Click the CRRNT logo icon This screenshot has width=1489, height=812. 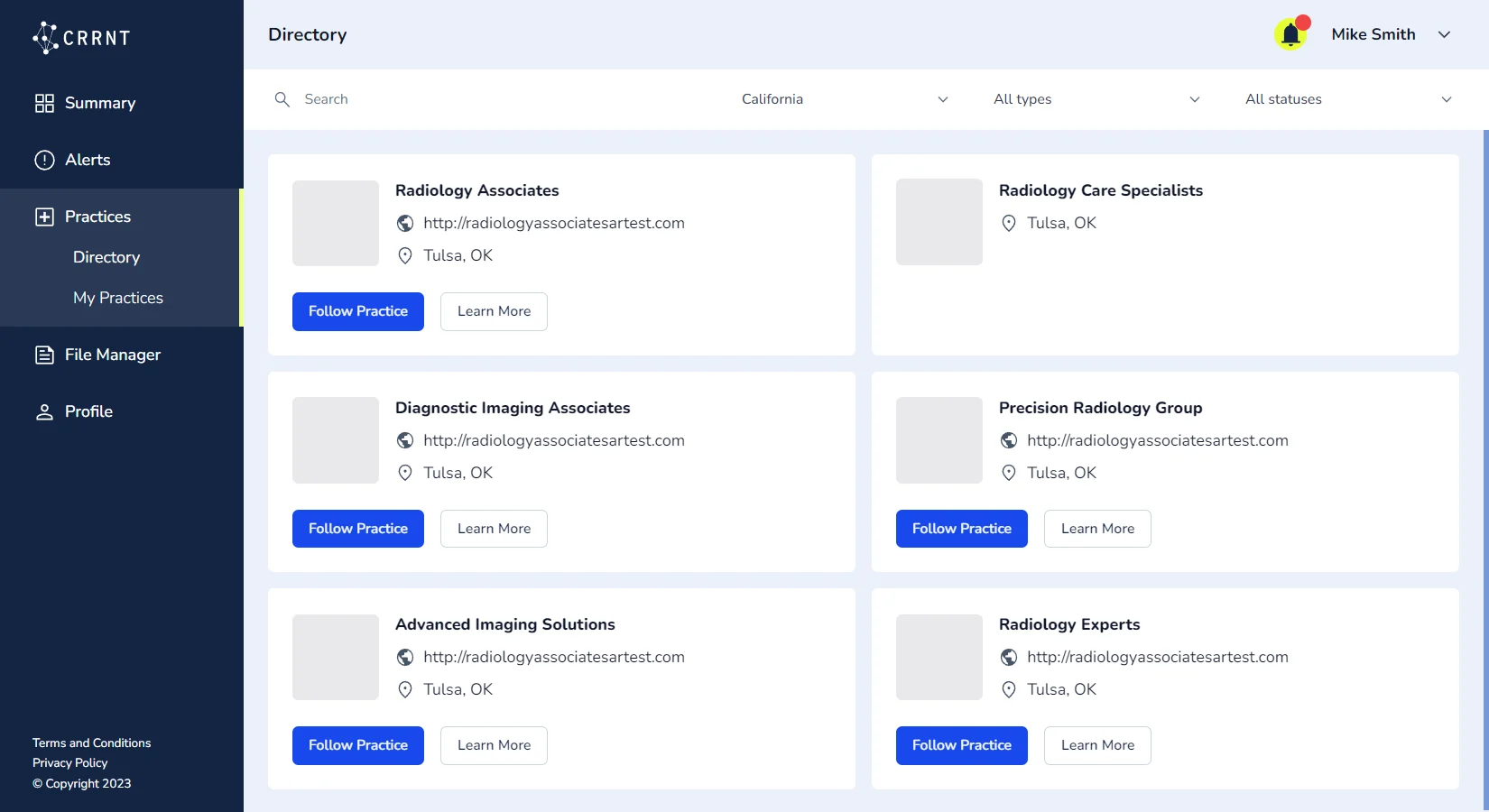(x=45, y=37)
